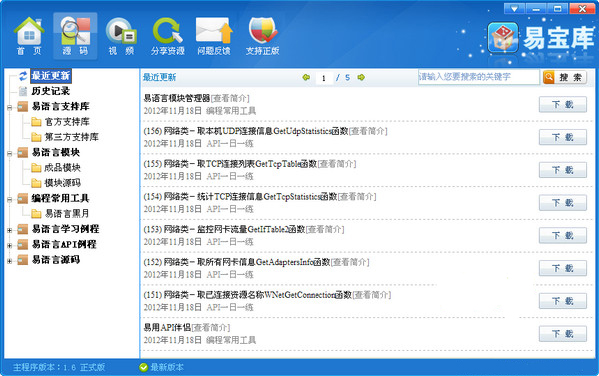
Task: View 查看简介 for WNetGetConnection entry
Action: point(372,295)
